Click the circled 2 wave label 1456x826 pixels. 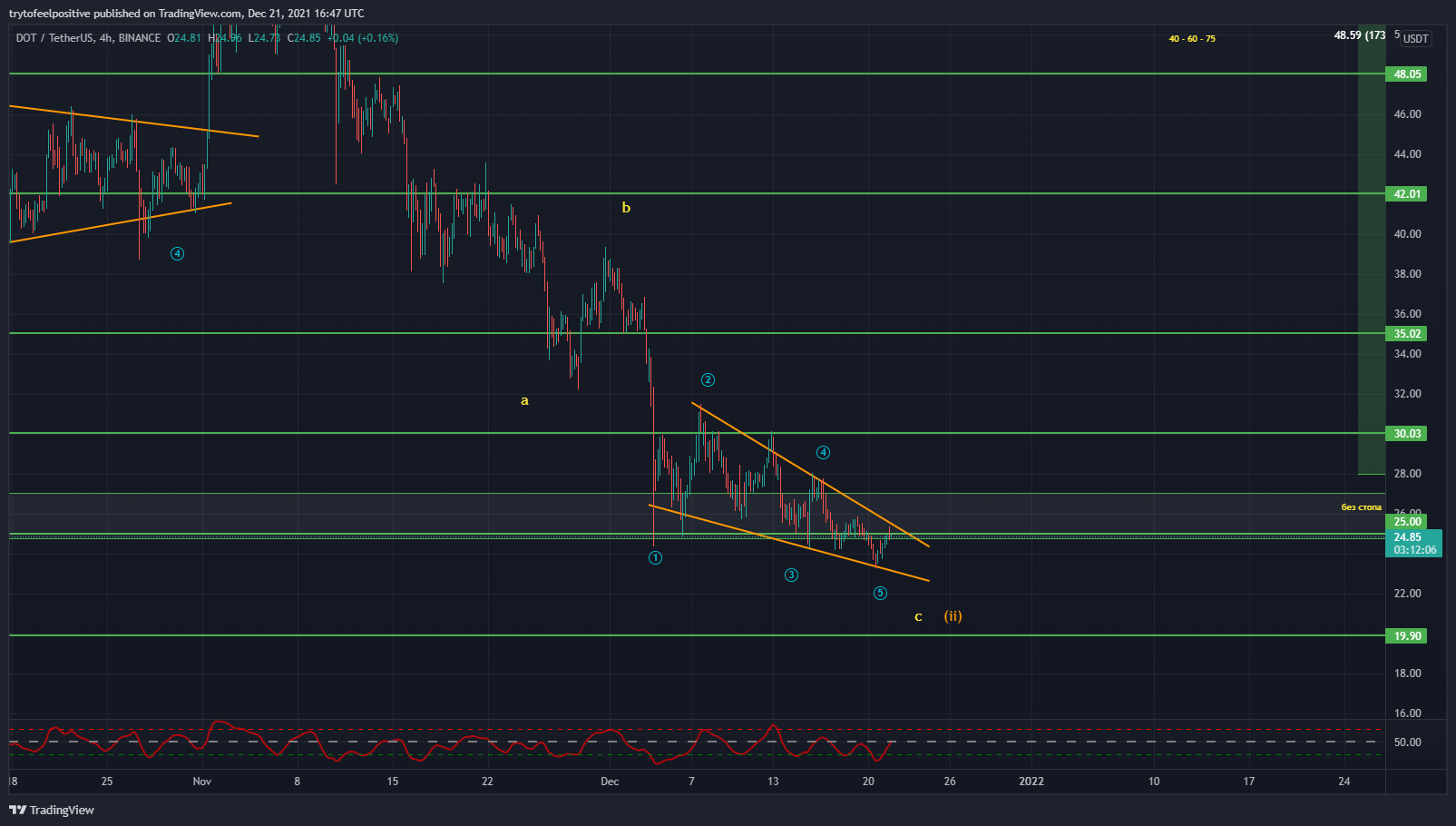[x=708, y=380]
